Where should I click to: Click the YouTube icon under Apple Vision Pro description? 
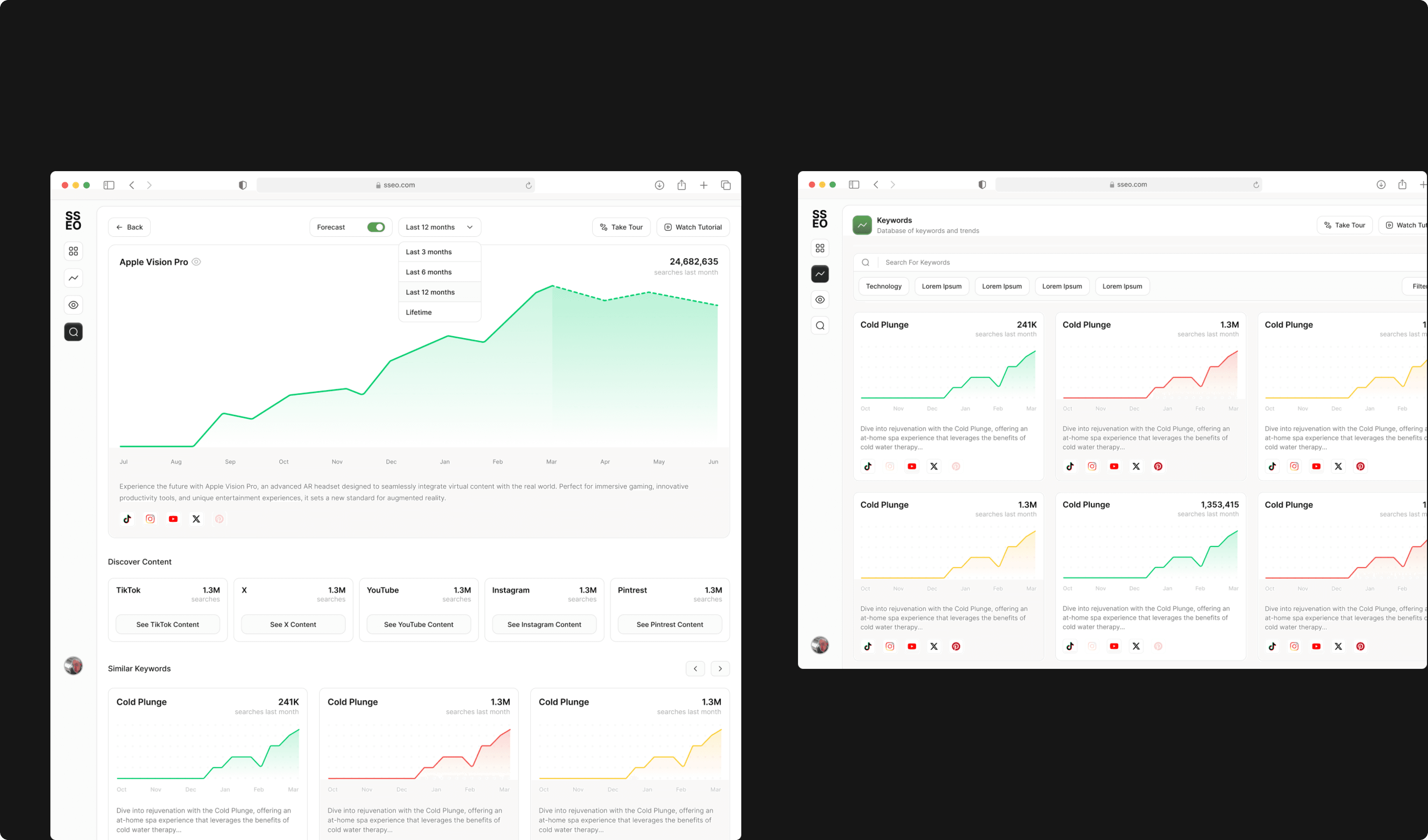click(x=173, y=519)
